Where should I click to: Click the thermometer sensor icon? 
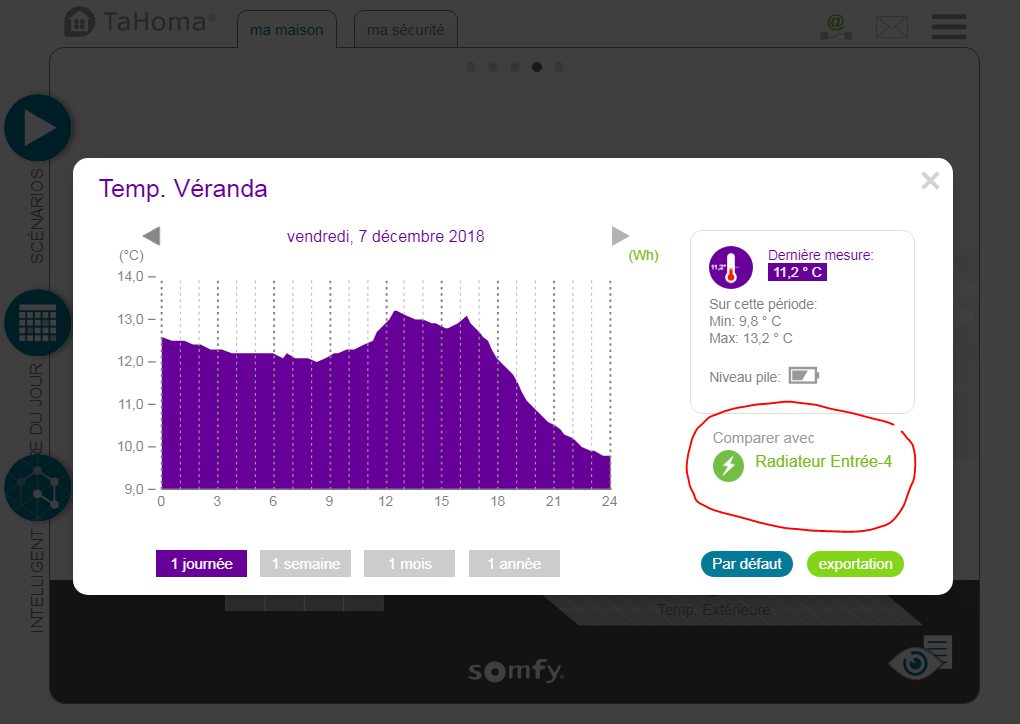(x=730, y=268)
